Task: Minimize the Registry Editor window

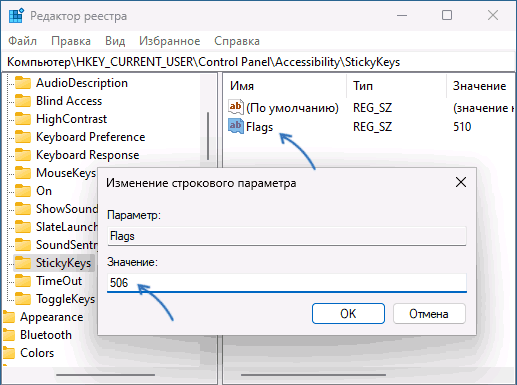Action: click(x=402, y=15)
